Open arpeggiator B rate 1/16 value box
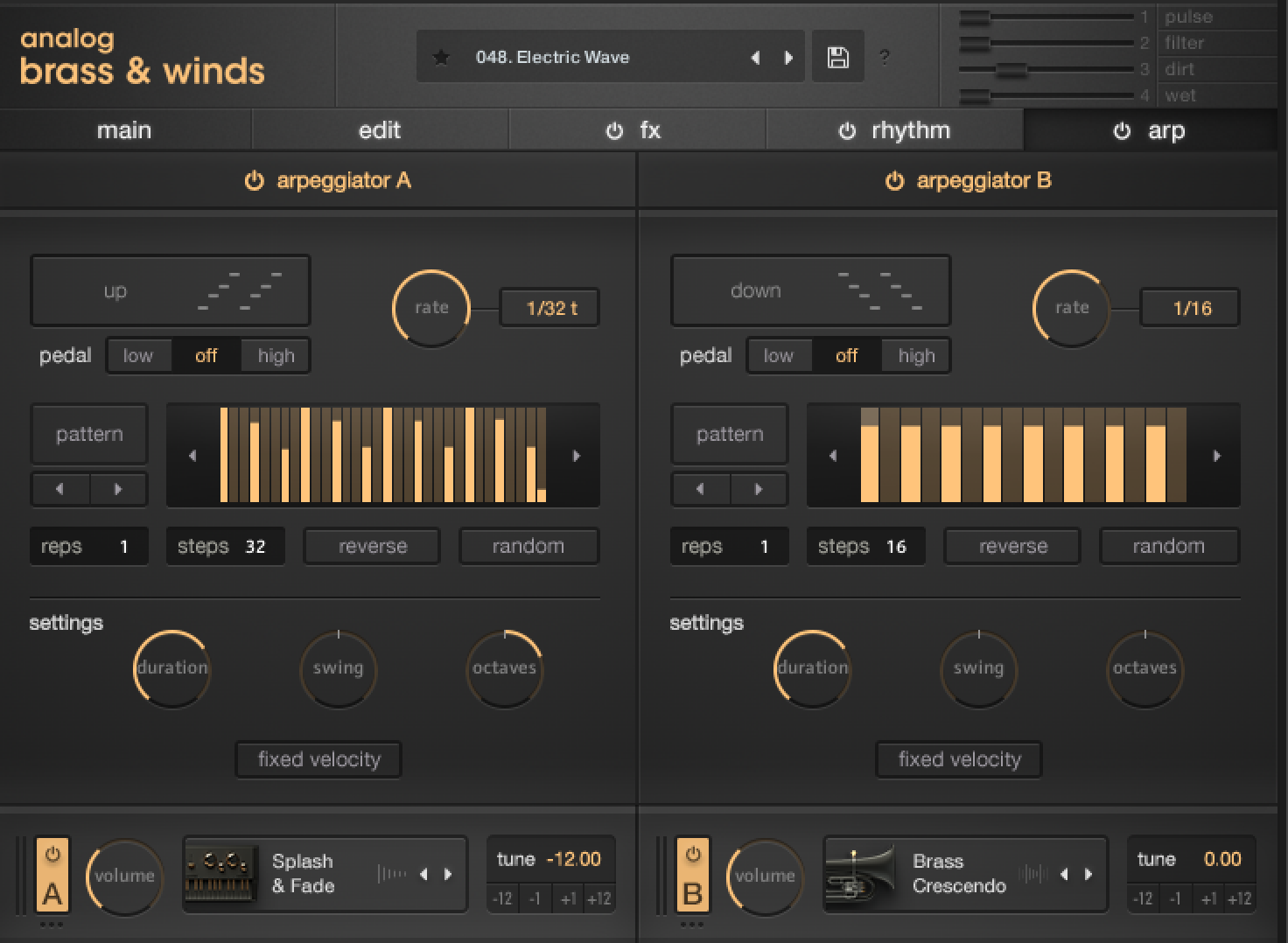1288x943 pixels. point(1191,308)
